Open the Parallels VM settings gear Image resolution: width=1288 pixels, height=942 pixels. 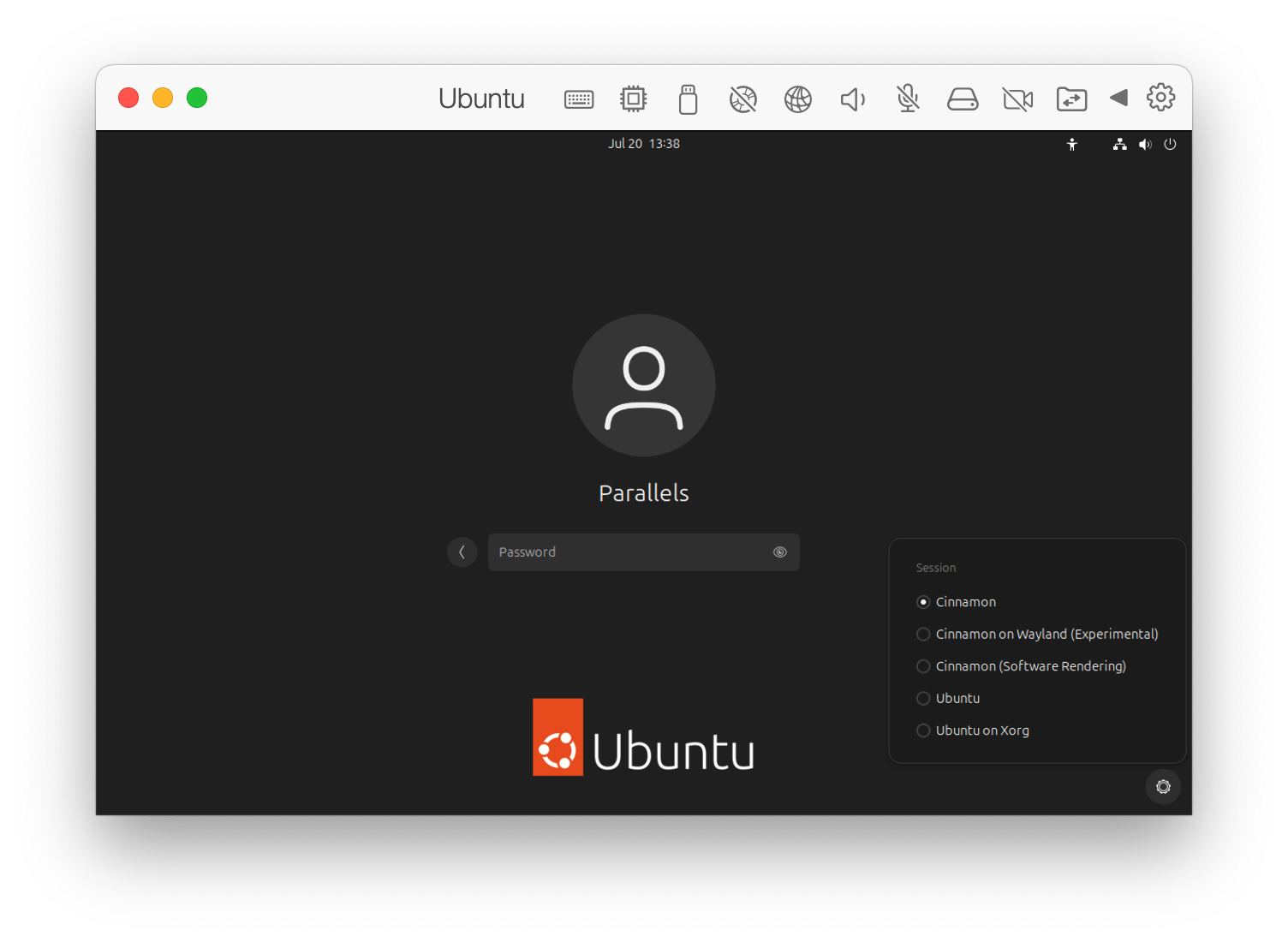pos(1161,97)
